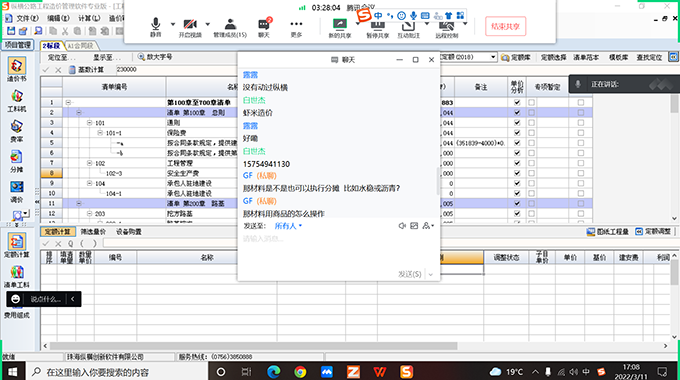Image resolution: width=680 pixels, height=380 pixels.
Task: Collapse tree node 101-1
Action: coord(100,133)
